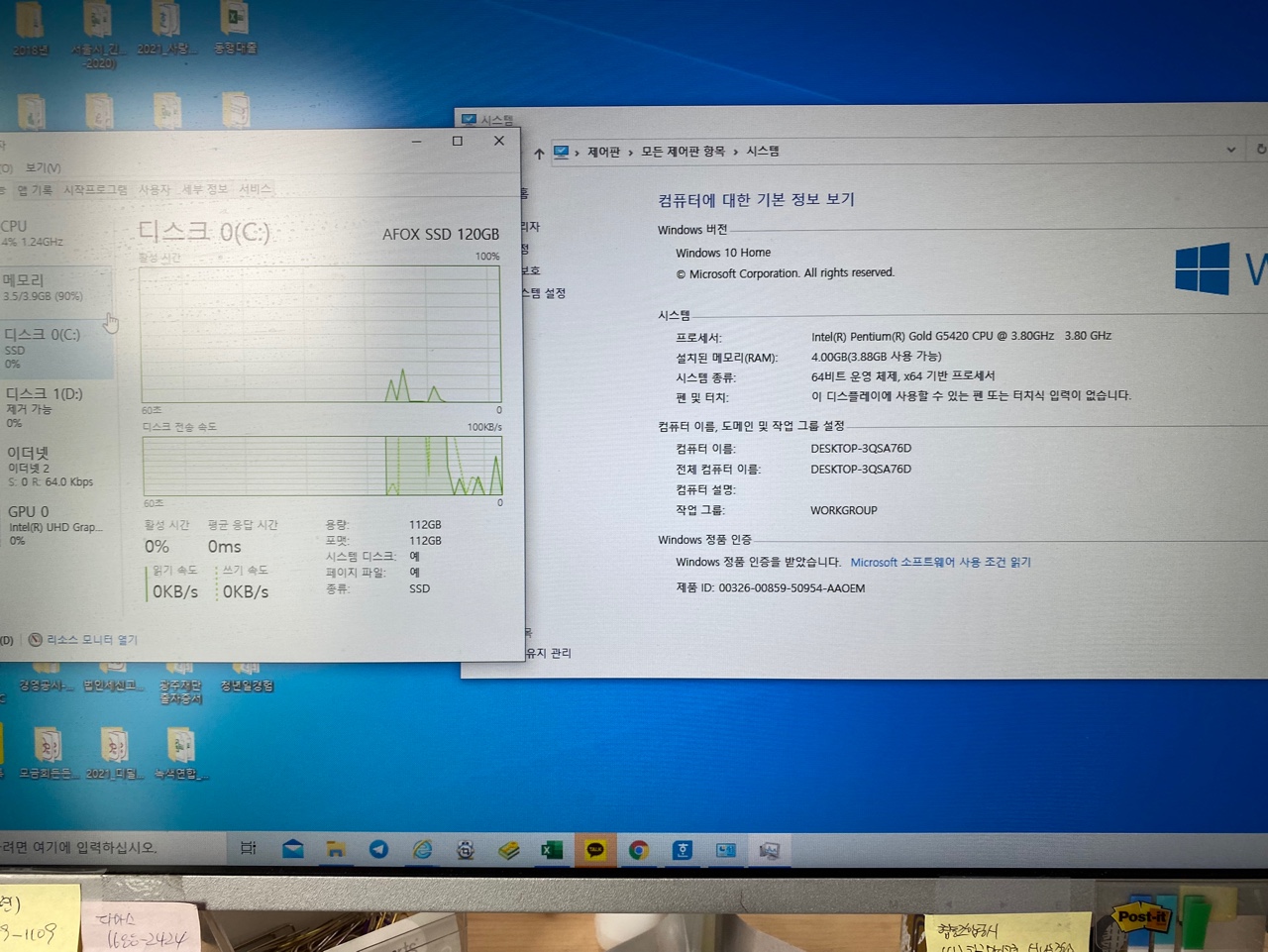Select the 정년일경험 desktop icon

point(247,678)
